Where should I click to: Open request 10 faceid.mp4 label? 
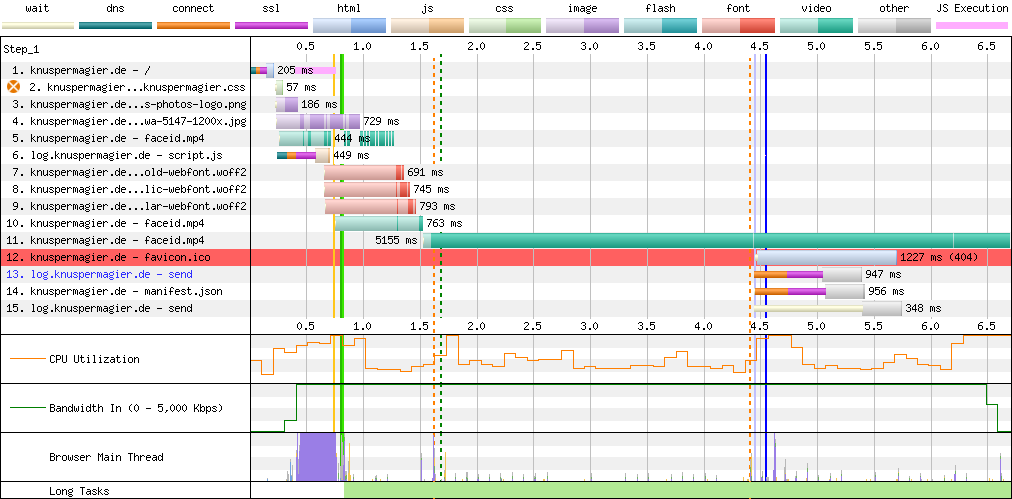tap(105, 223)
